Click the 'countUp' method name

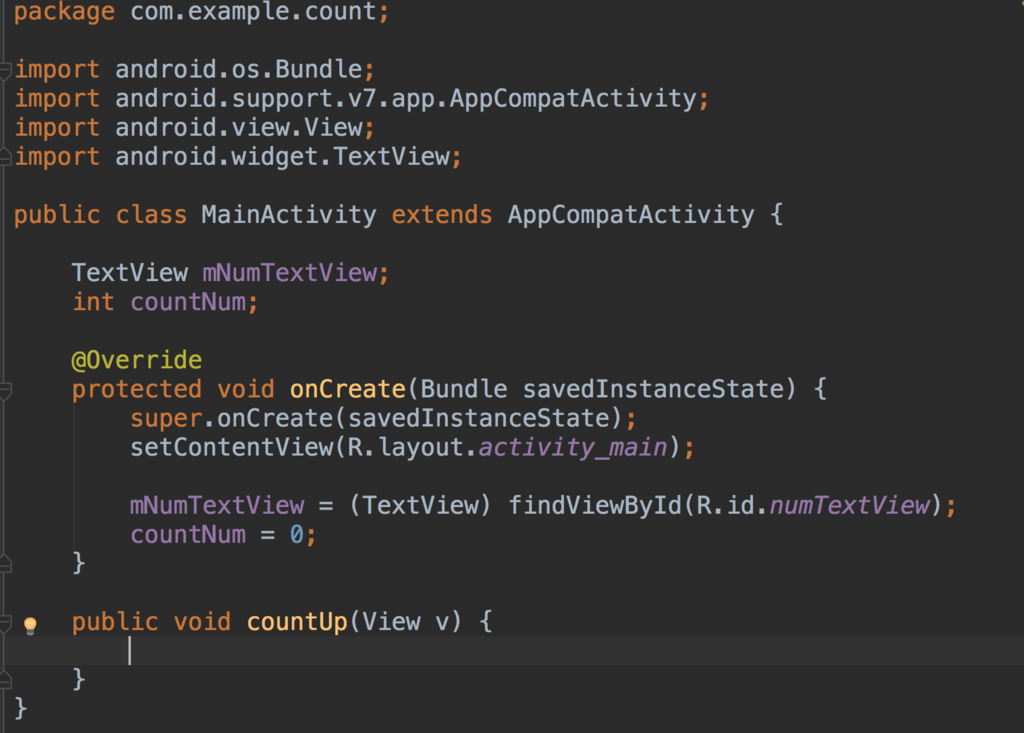pyautogui.click(x=297, y=622)
